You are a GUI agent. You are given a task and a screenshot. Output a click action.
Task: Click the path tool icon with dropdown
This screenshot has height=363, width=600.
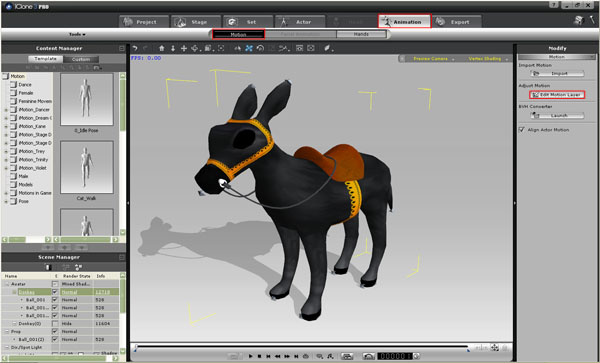pyautogui.click(x=284, y=48)
